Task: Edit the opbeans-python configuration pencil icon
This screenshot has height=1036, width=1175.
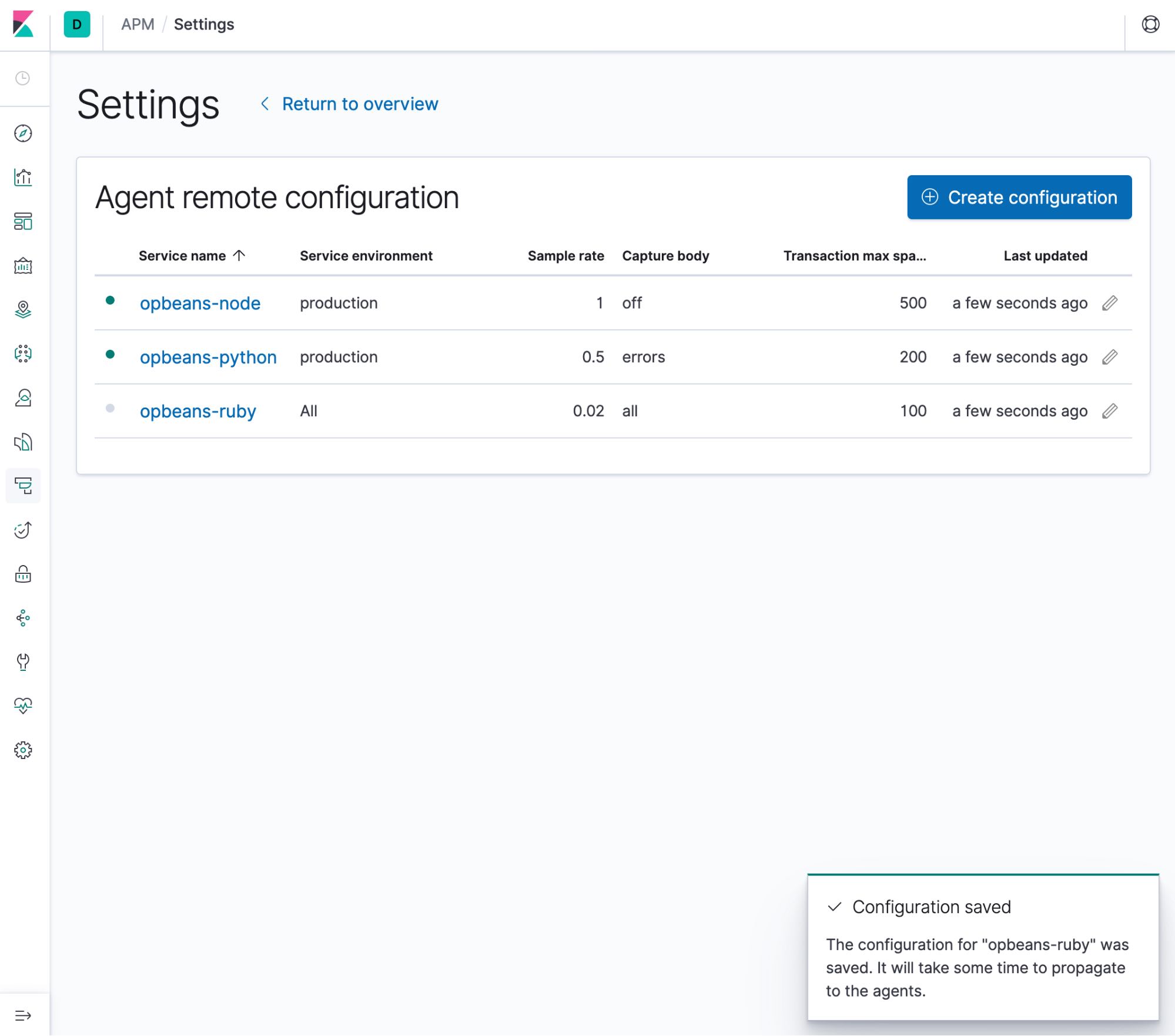Action: 1111,356
